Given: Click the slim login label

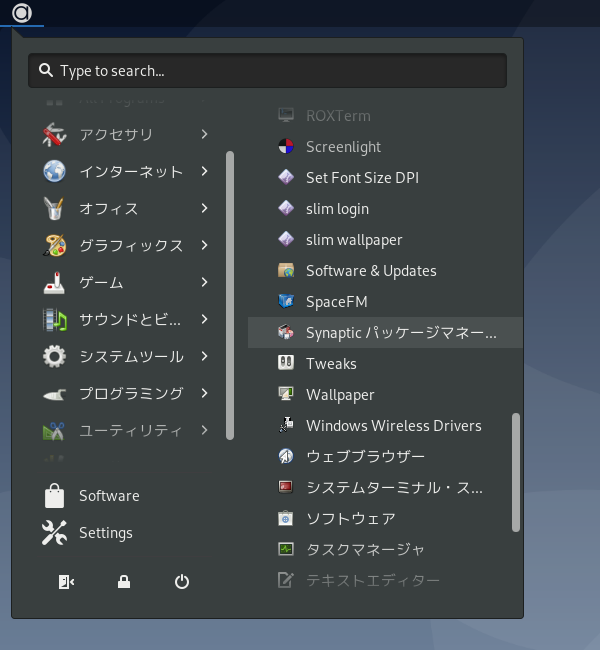Looking at the screenshot, I should [x=337, y=209].
